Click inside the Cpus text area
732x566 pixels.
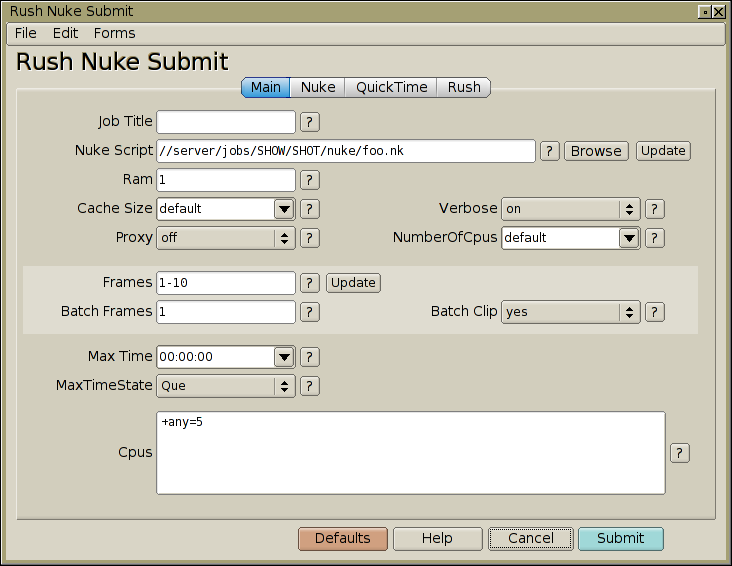[411, 453]
